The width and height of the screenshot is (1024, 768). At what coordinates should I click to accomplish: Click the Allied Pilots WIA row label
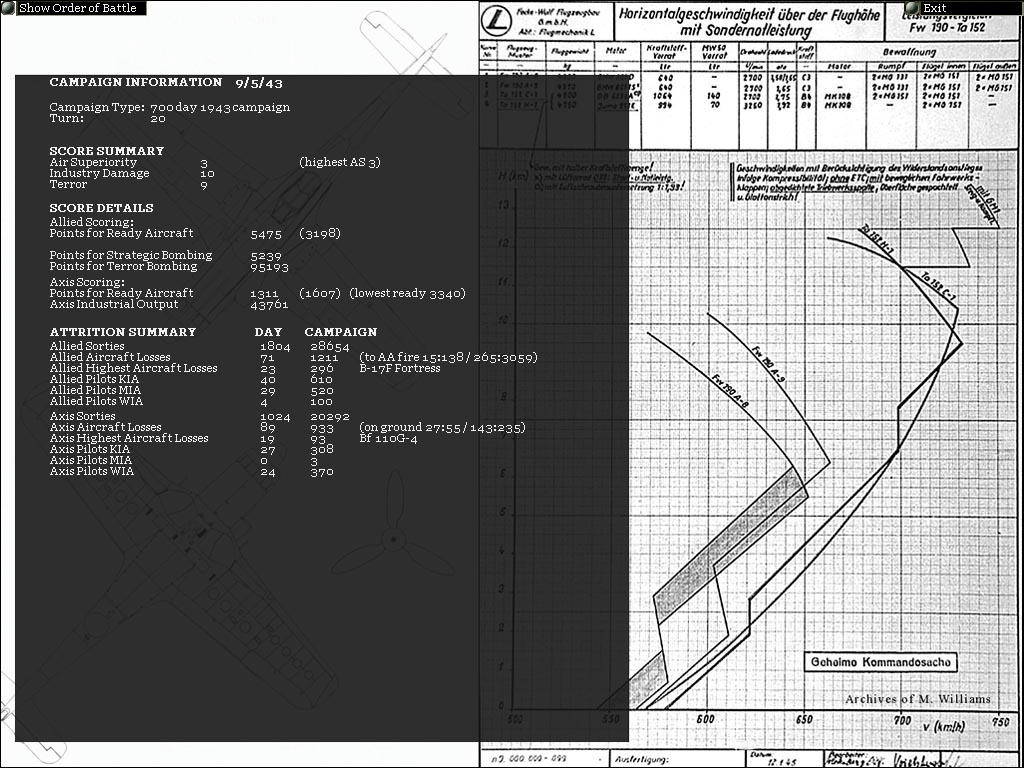[96, 401]
